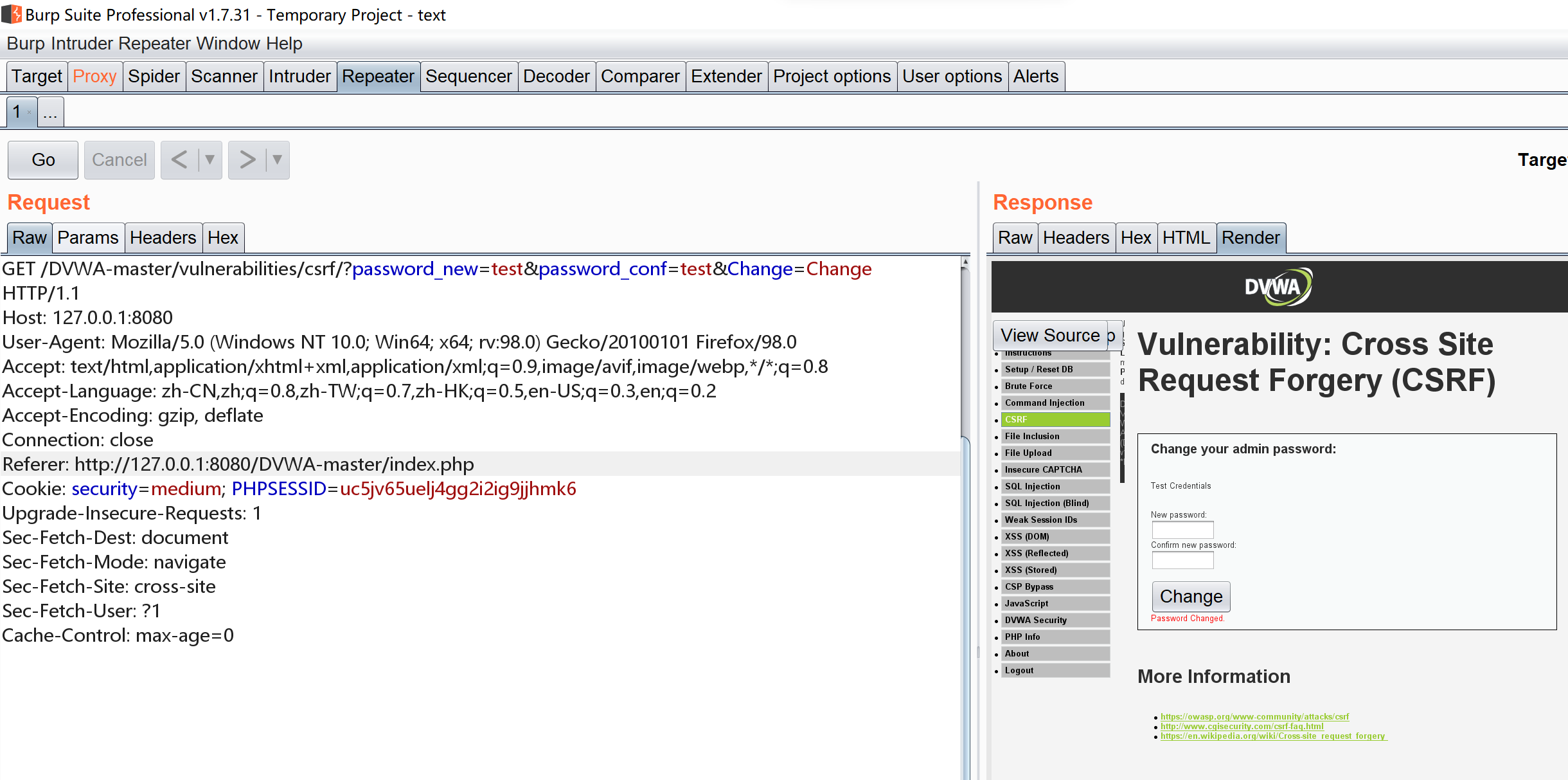Open the forward history dropdown arrow
Viewport: 1568px width, 780px height.
[x=277, y=159]
